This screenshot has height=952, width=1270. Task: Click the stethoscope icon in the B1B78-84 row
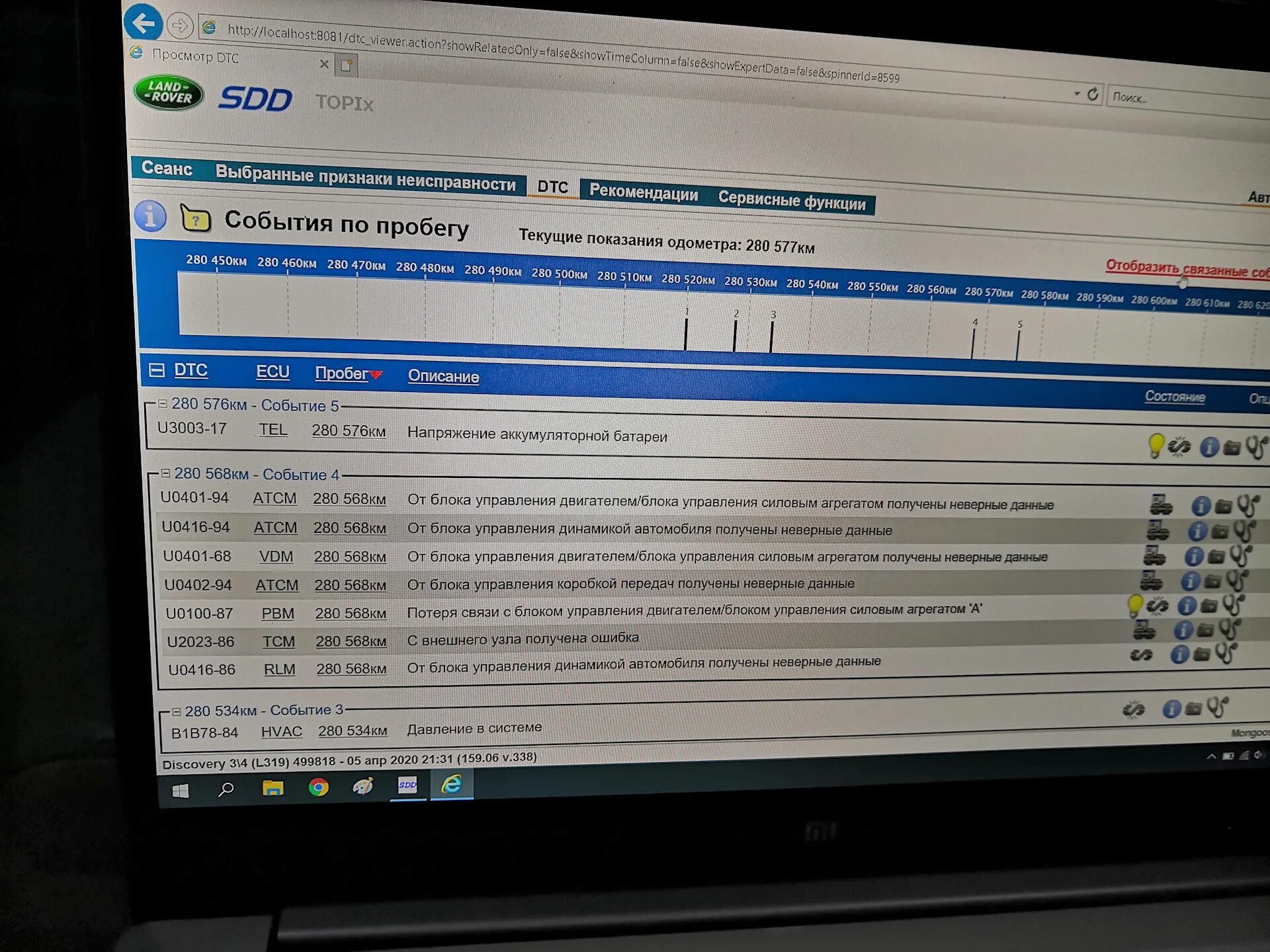1216,707
